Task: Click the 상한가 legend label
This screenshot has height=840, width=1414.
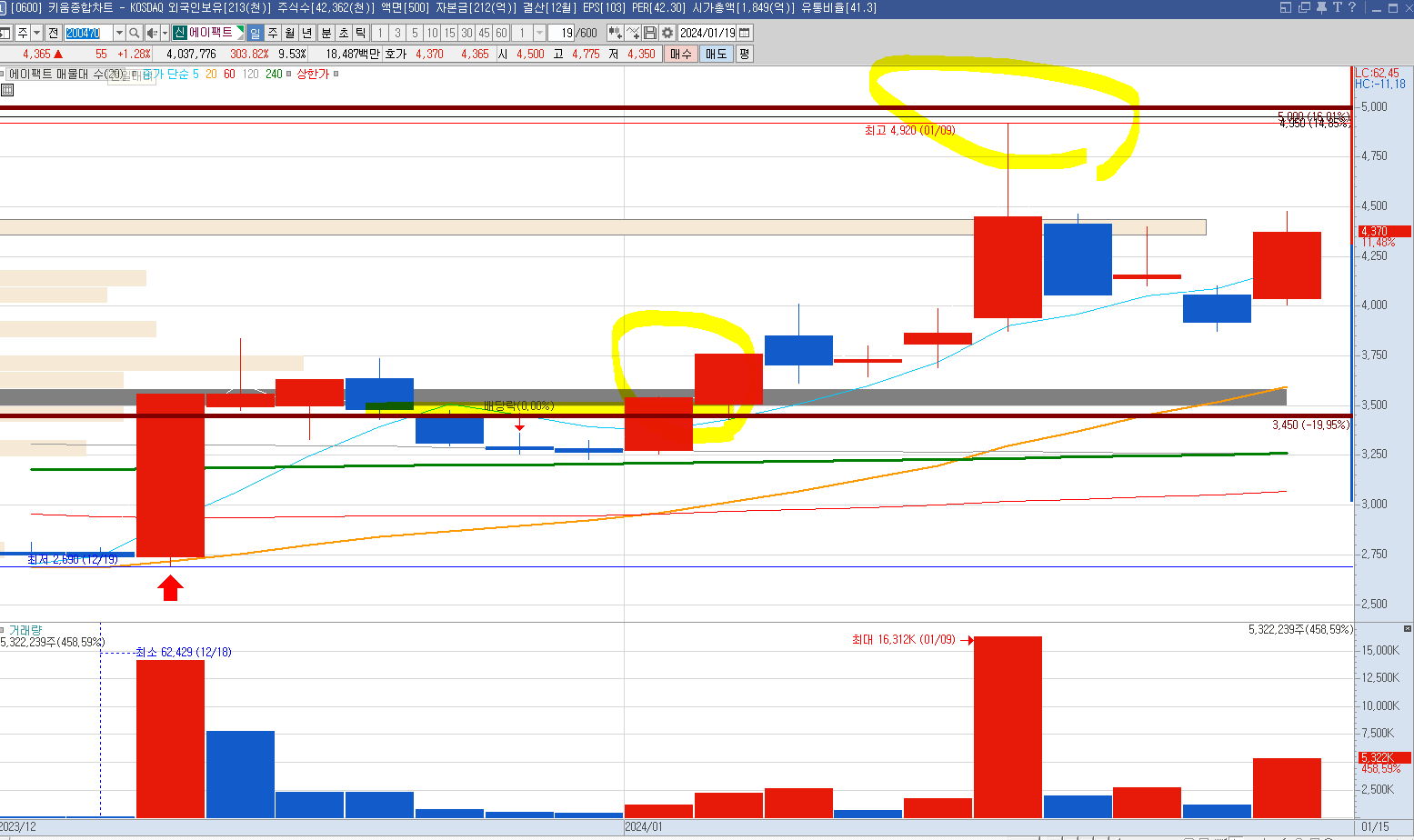Action: click(313, 74)
